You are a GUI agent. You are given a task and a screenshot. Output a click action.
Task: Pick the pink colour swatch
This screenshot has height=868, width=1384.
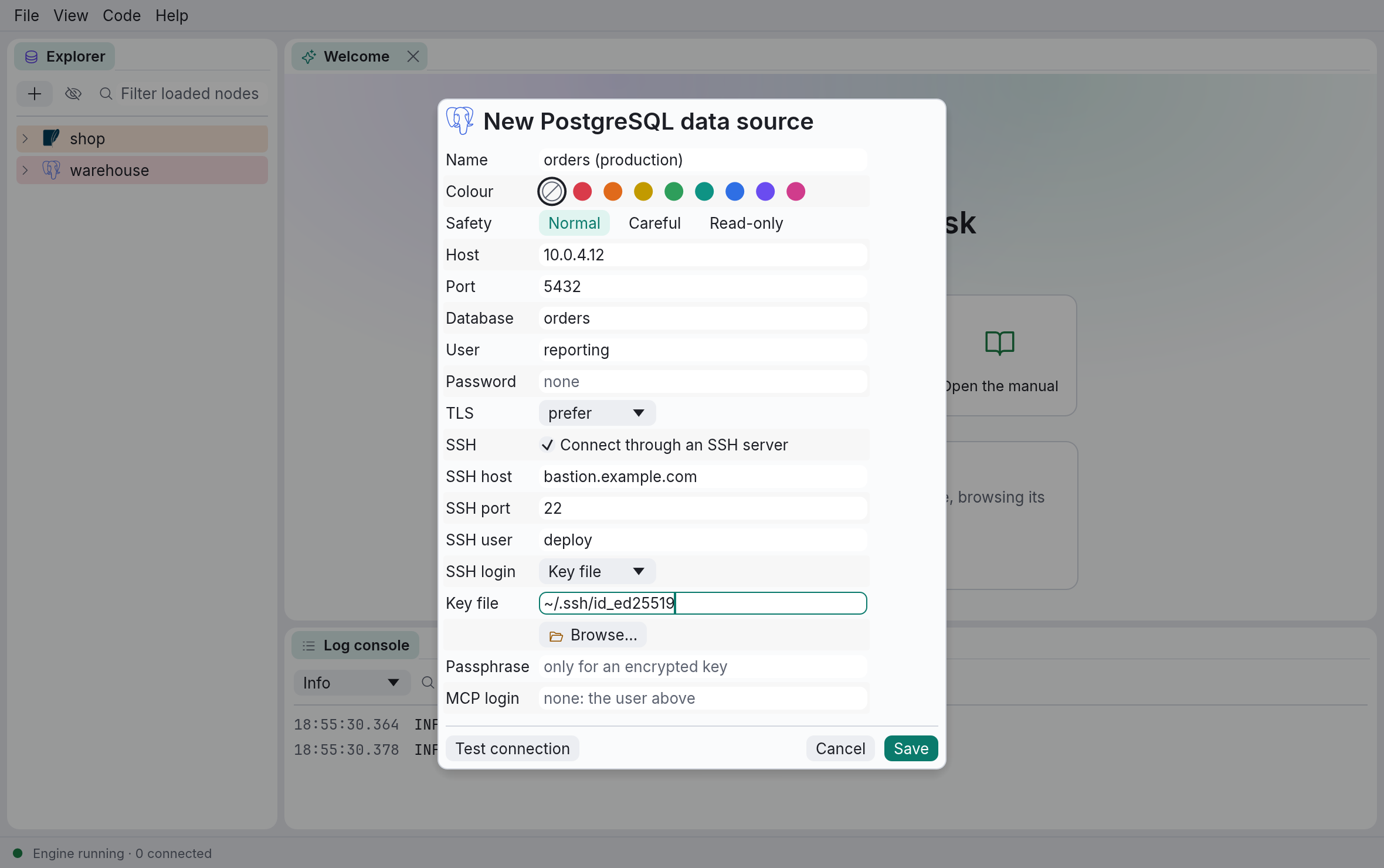796,191
